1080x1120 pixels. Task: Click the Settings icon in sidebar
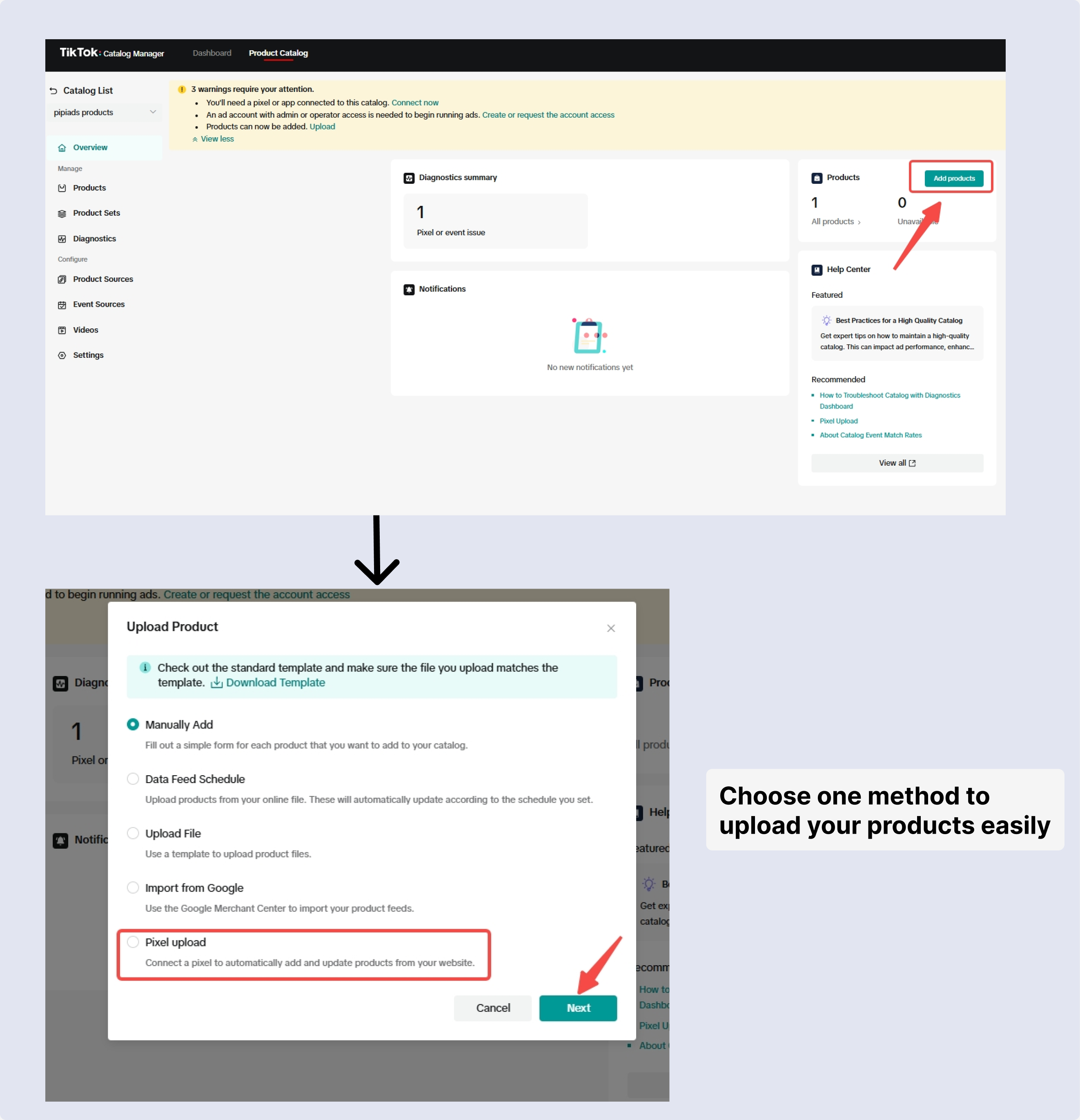coord(62,355)
